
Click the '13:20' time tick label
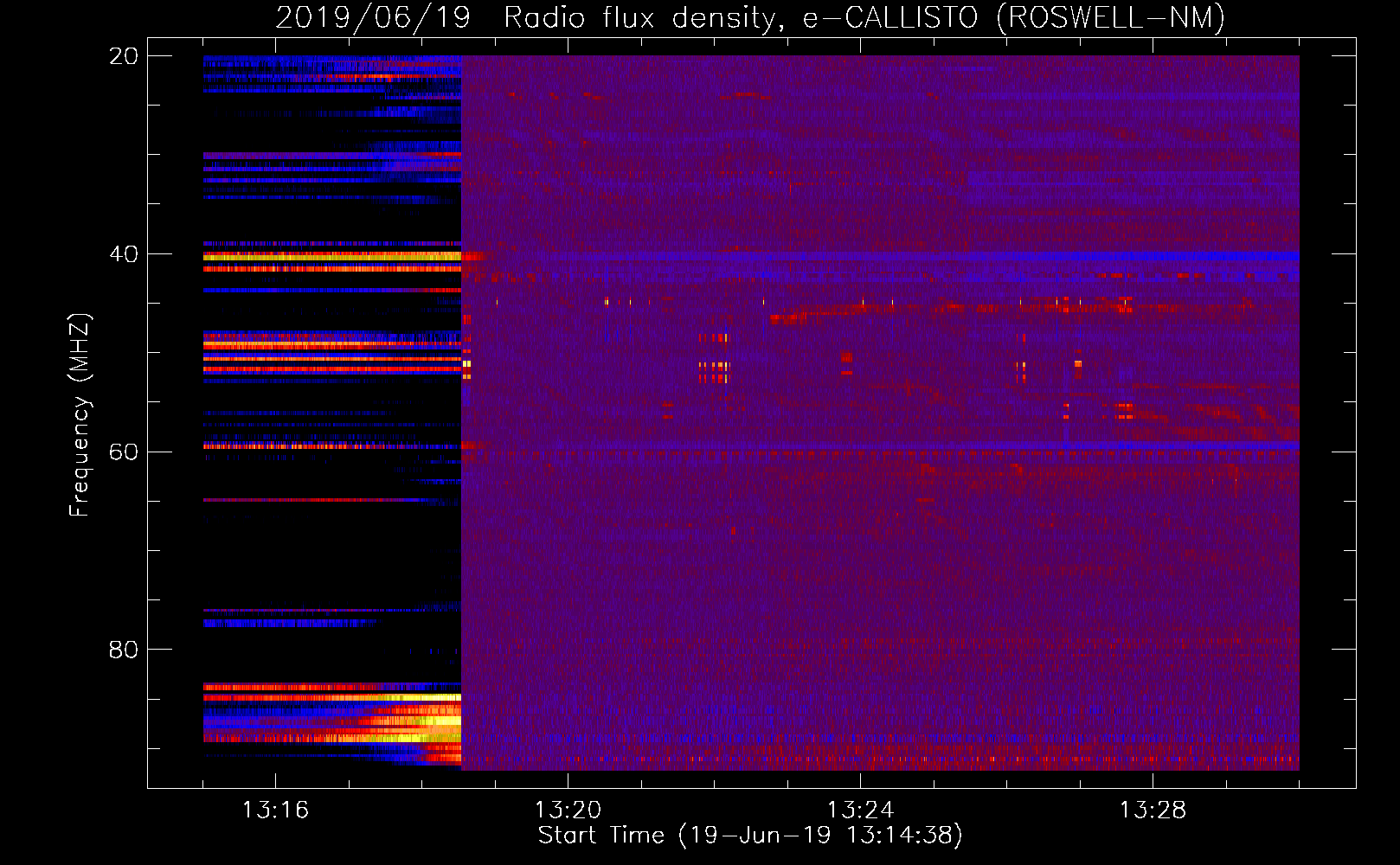click(568, 811)
